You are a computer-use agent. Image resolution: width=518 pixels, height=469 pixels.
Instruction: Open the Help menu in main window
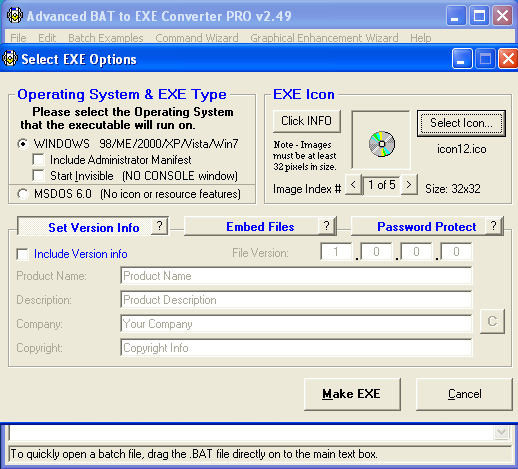(x=421, y=38)
